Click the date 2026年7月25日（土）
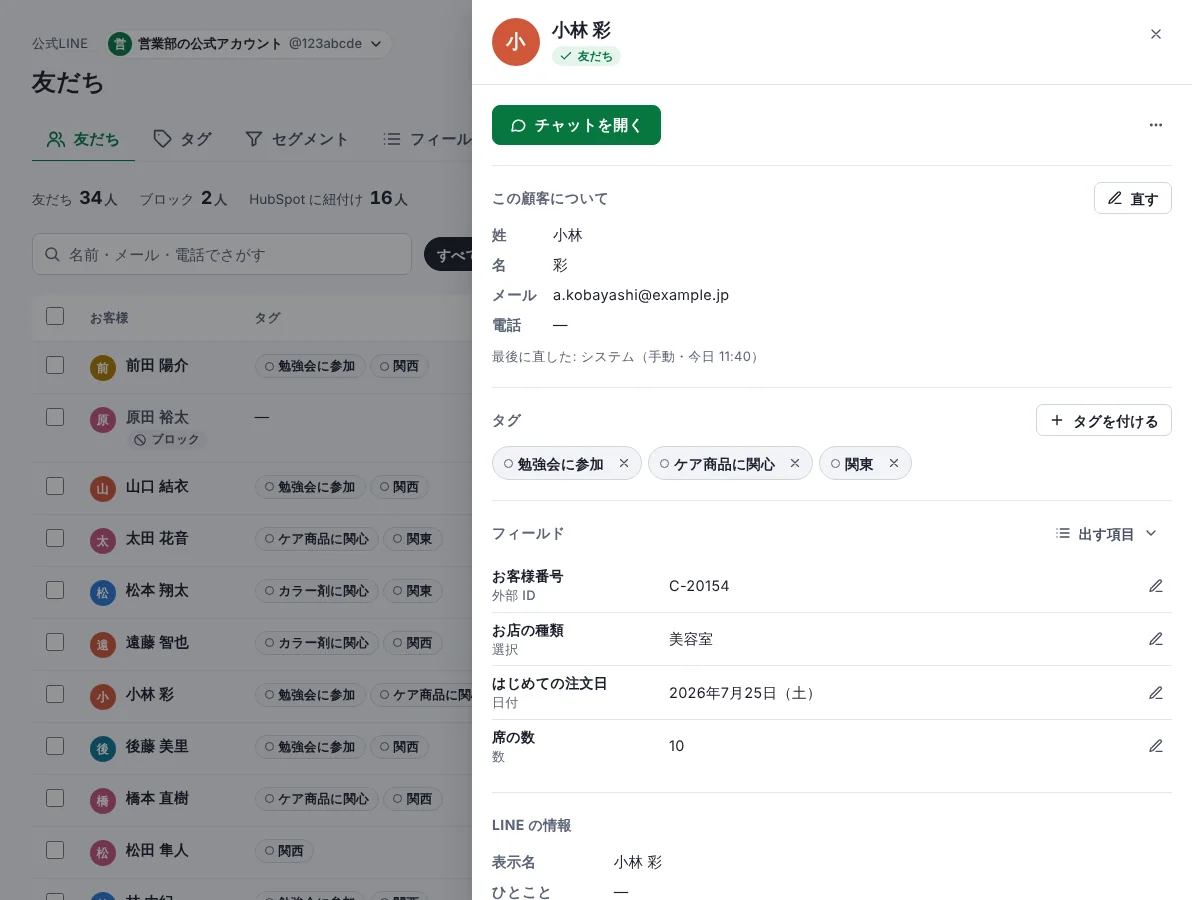The width and height of the screenshot is (1192, 900). pyautogui.click(x=742, y=693)
